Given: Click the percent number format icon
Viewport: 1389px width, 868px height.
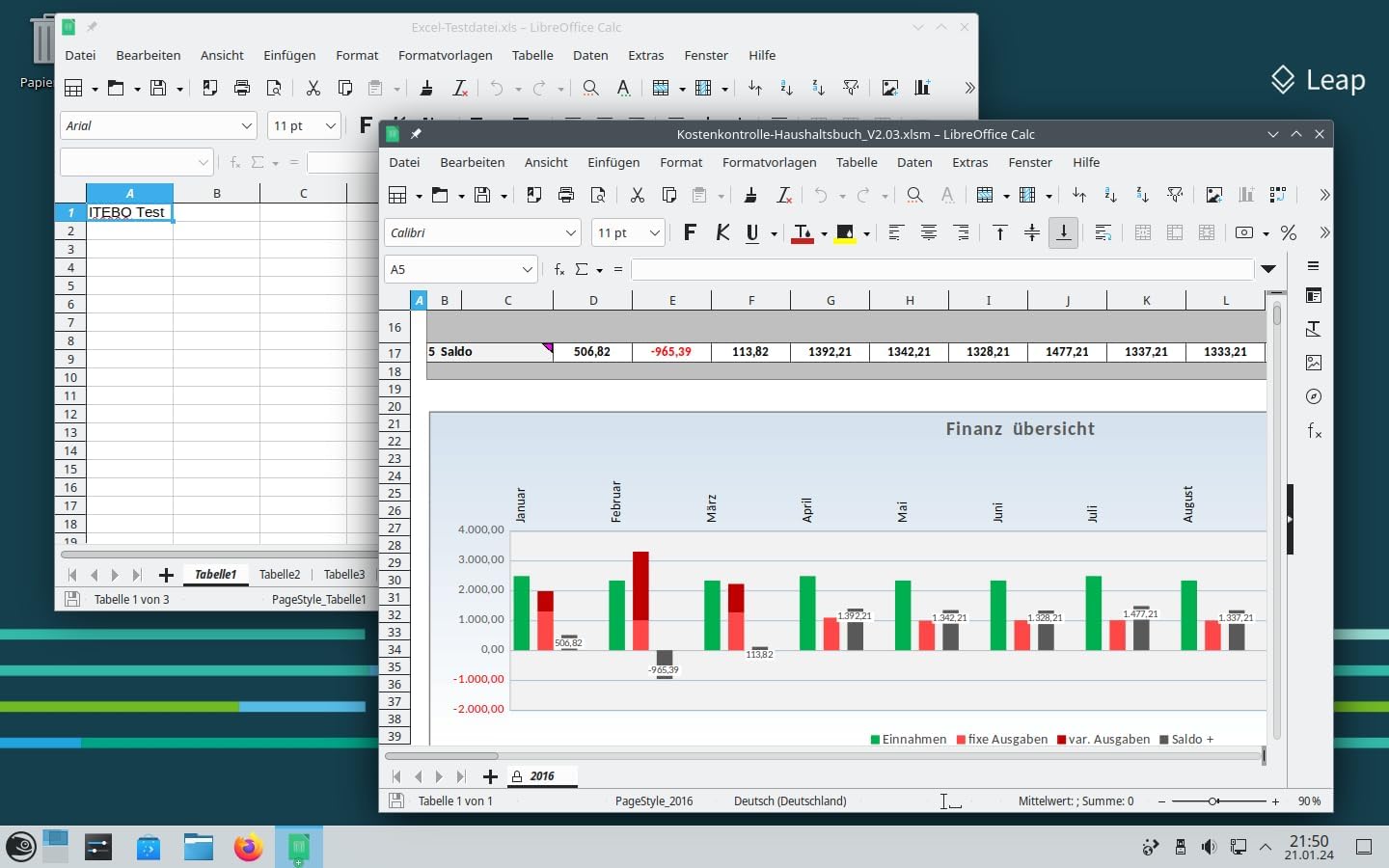Looking at the screenshot, I should click(1288, 232).
